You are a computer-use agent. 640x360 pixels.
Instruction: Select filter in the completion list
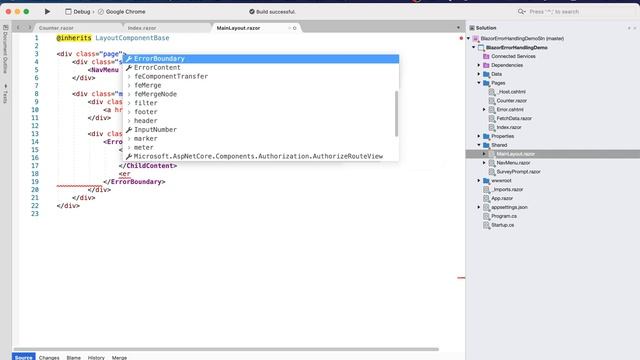261,103
